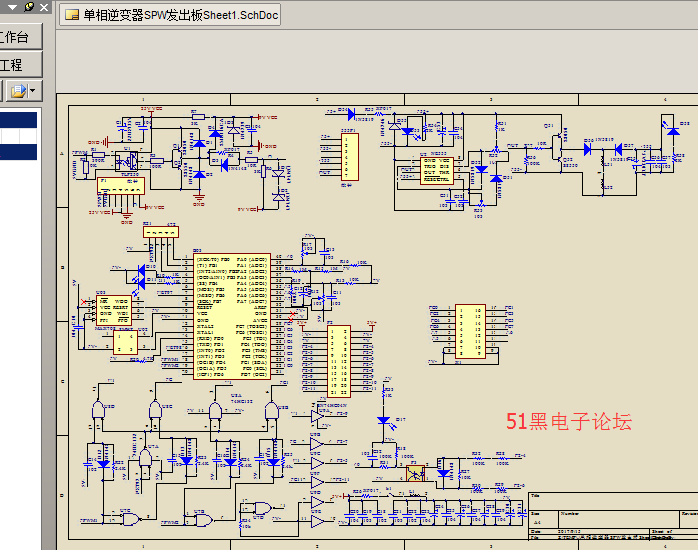The image size is (698, 550).
Task: Select the Sheet1.SchDoc document tab
Action: [170, 15]
